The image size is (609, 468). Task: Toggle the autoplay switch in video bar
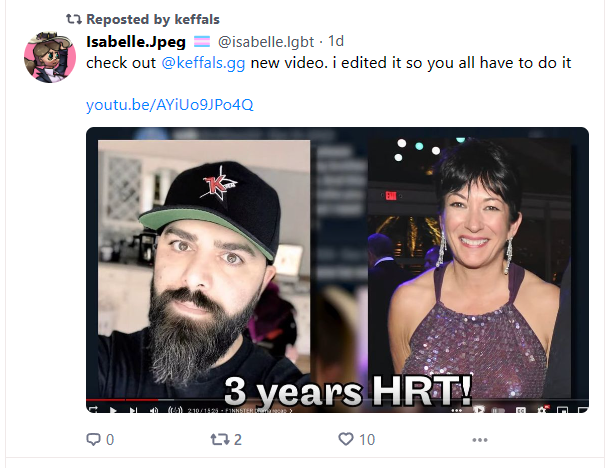(499, 410)
